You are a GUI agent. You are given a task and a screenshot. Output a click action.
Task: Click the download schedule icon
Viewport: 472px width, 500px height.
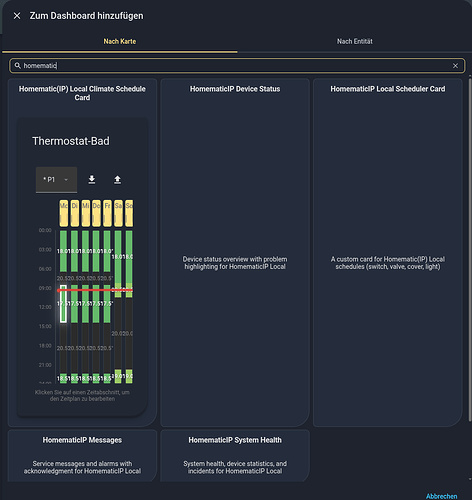tap(92, 180)
